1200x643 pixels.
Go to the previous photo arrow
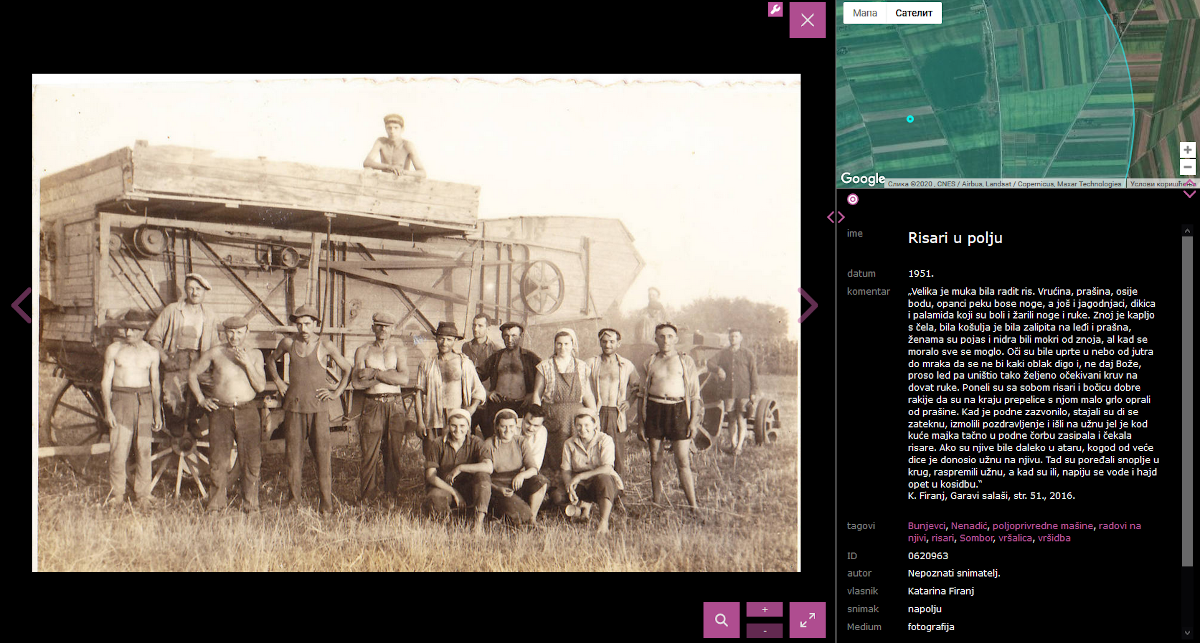(21, 305)
